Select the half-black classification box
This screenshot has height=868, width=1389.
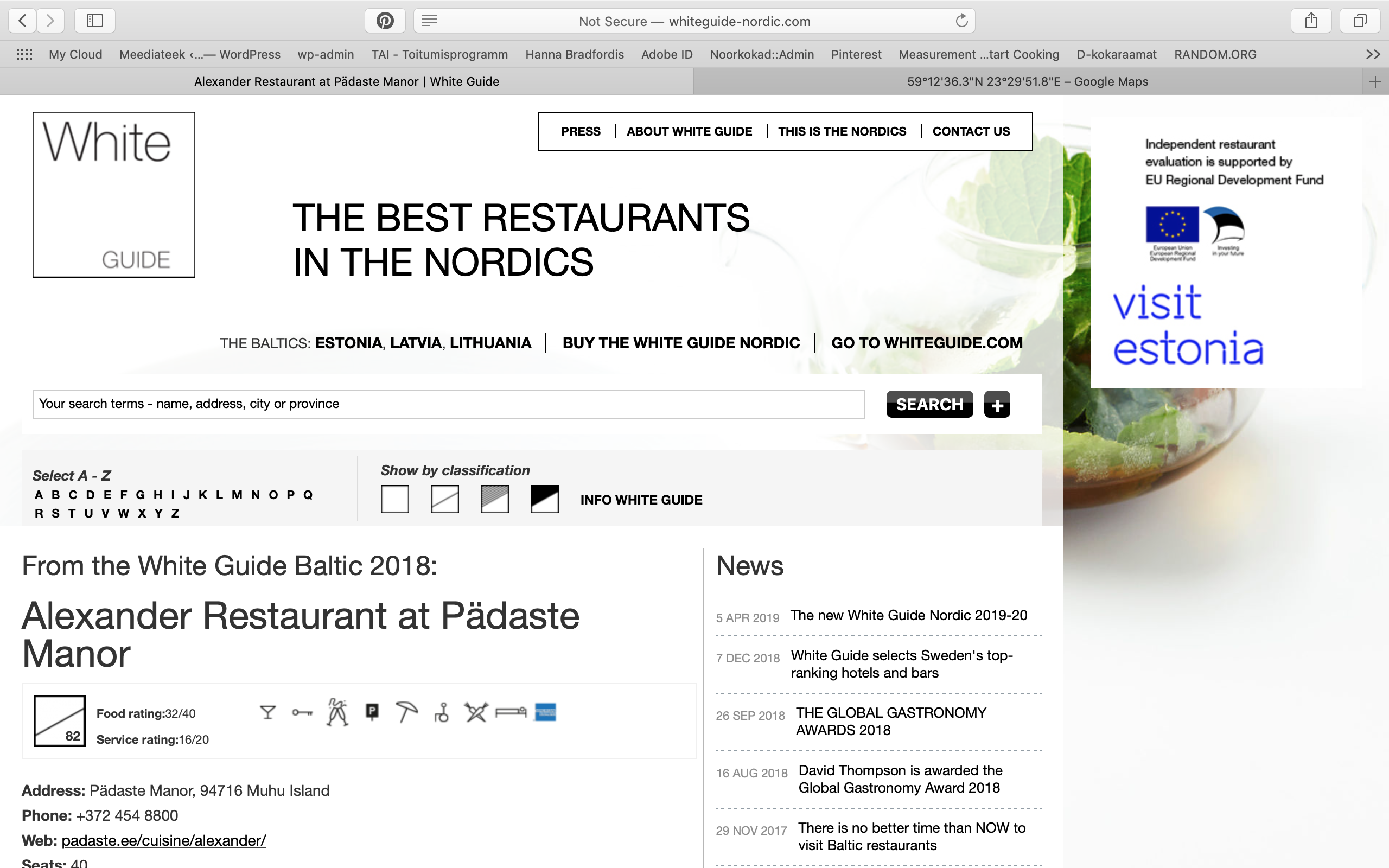click(544, 499)
